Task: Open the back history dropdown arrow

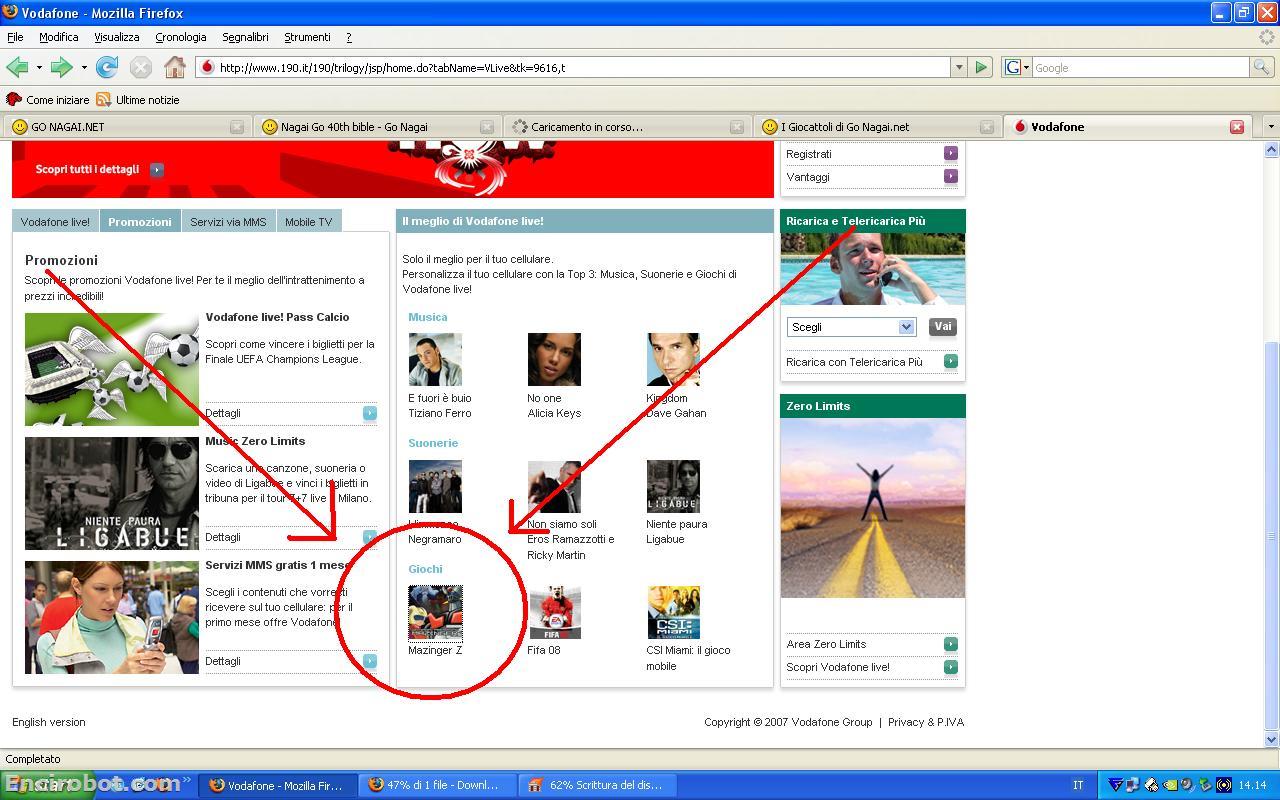Action: [x=39, y=67]
